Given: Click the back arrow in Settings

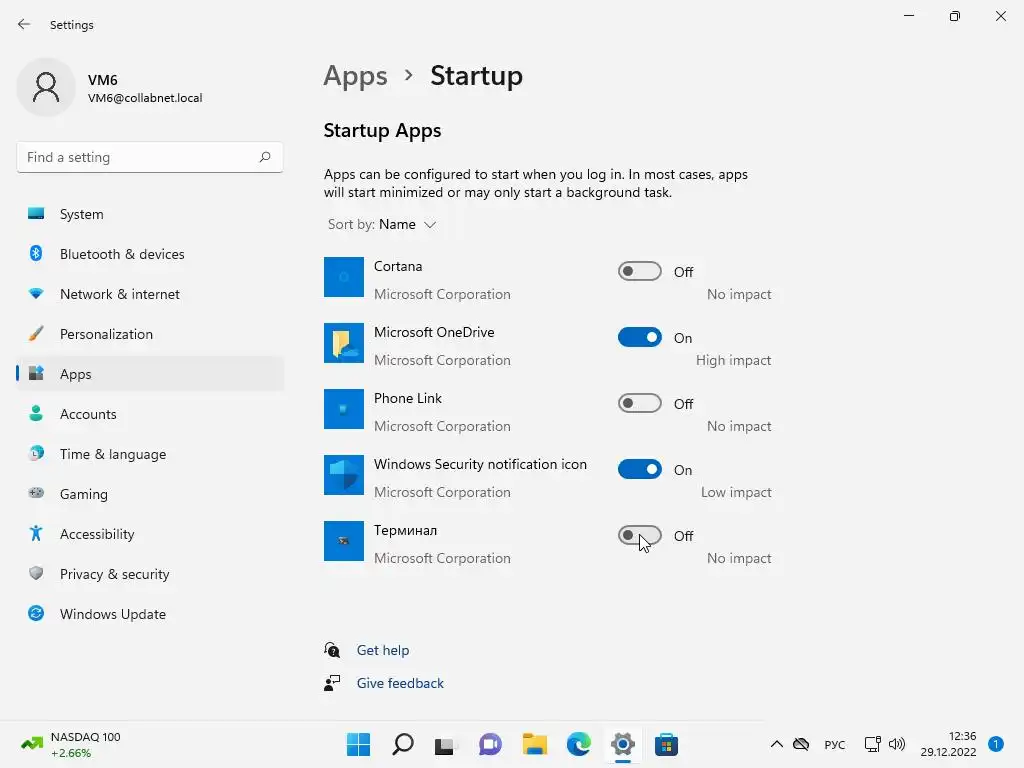Looking at the screenshot, I should [x=24, y=24].
